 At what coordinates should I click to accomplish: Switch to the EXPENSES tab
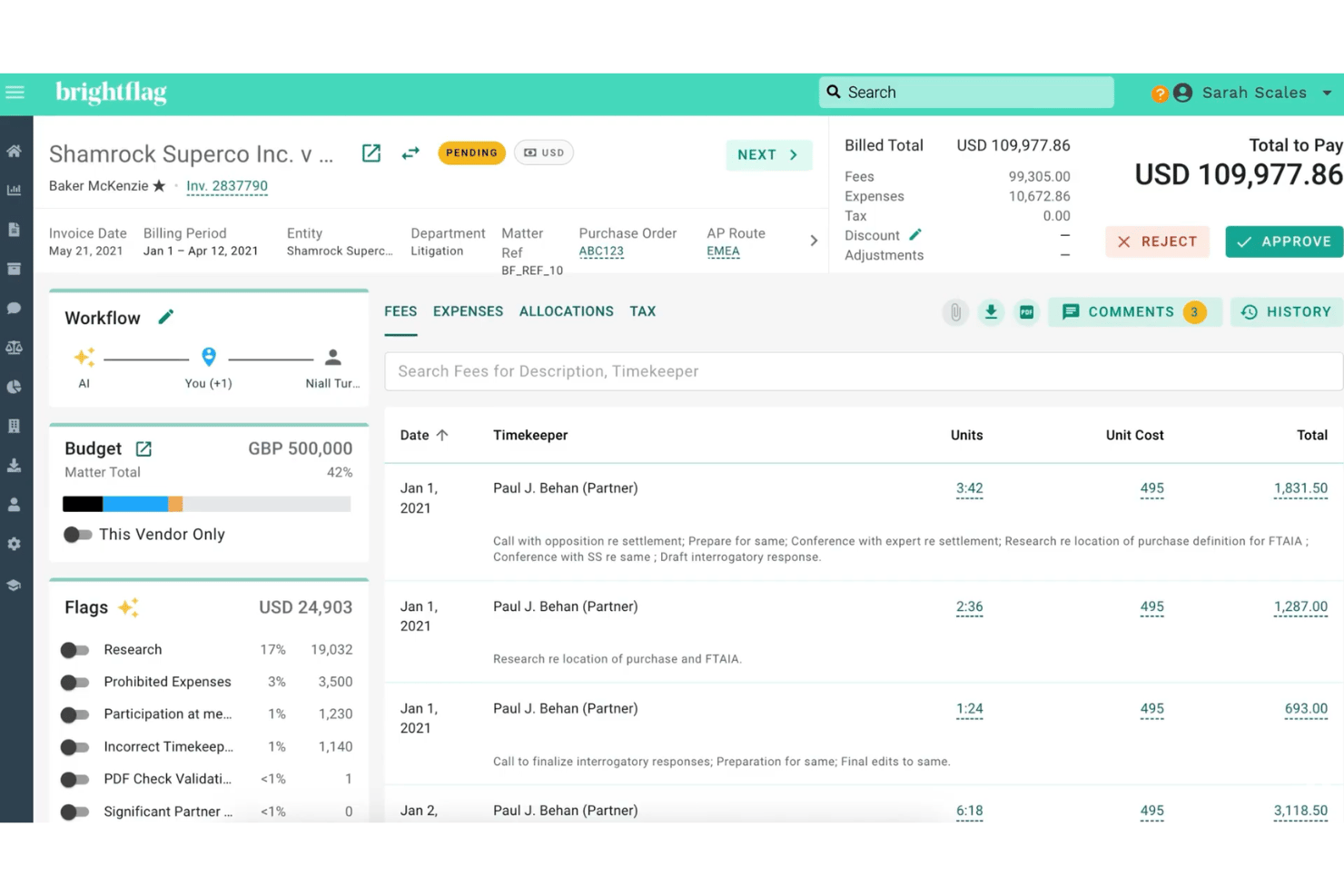pos(468,311)
